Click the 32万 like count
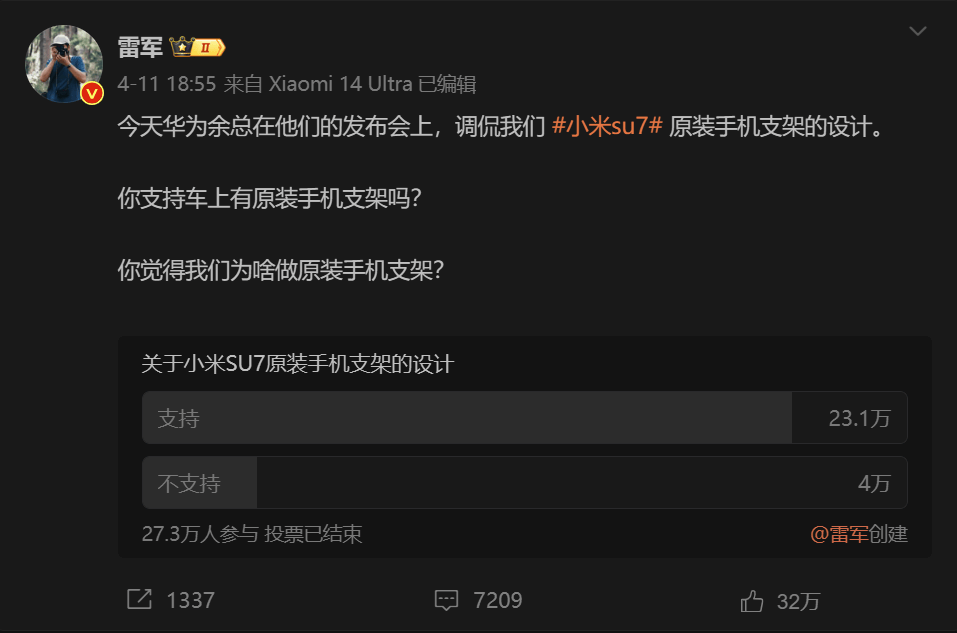Image resolution: width=957 pixels, height=633 pixels. pos(798,601)
